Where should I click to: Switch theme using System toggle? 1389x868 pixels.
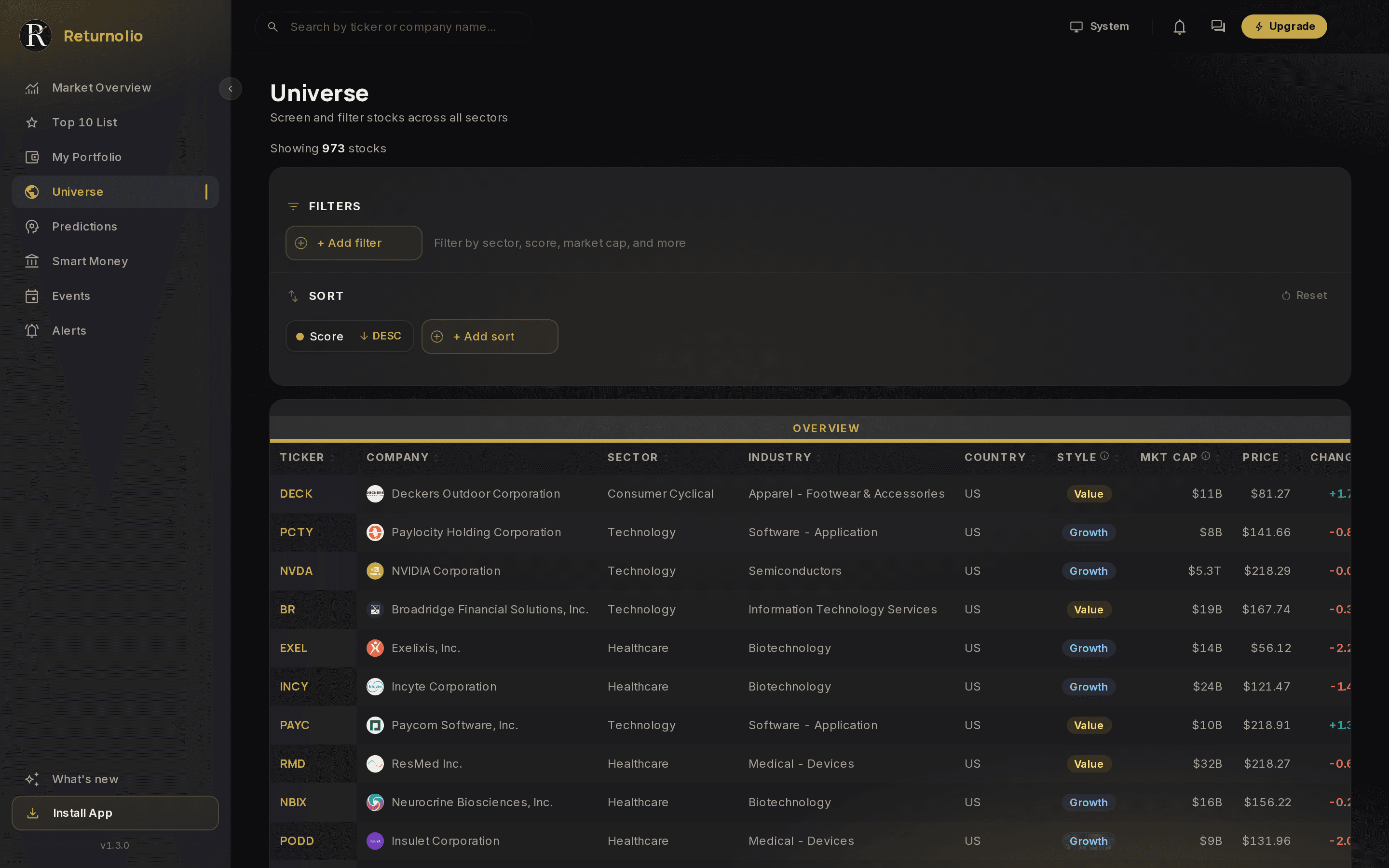[x=1099, y=27]
